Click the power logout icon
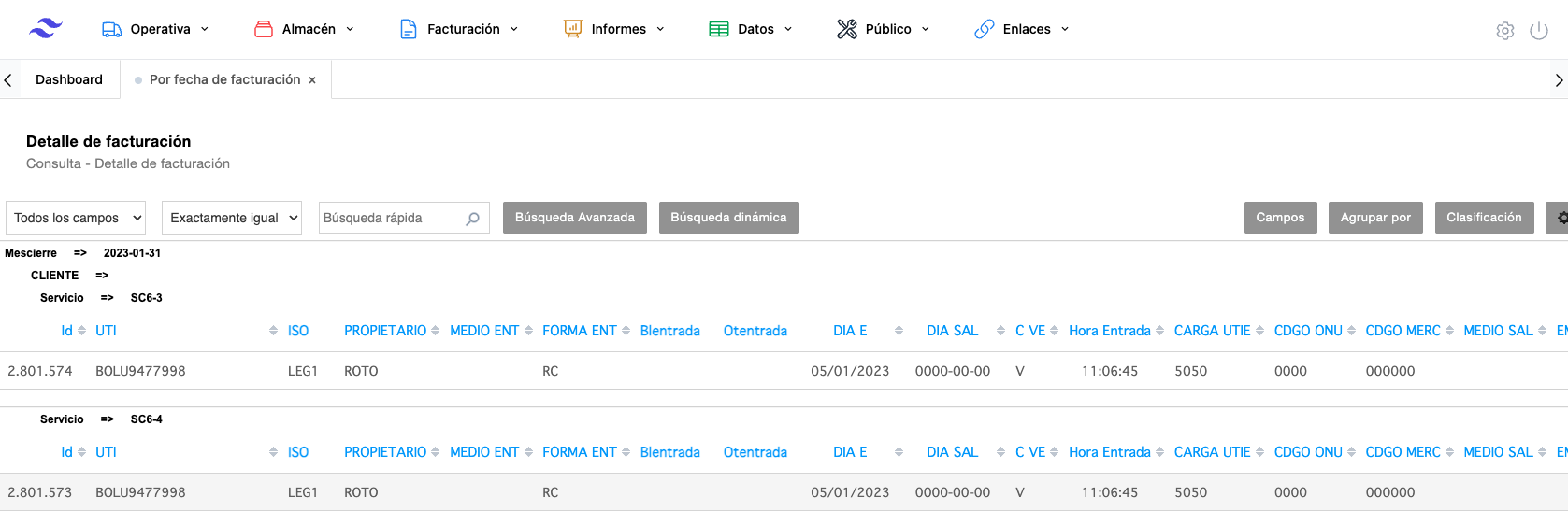The image size is (1568, 526). point(1538,31)
